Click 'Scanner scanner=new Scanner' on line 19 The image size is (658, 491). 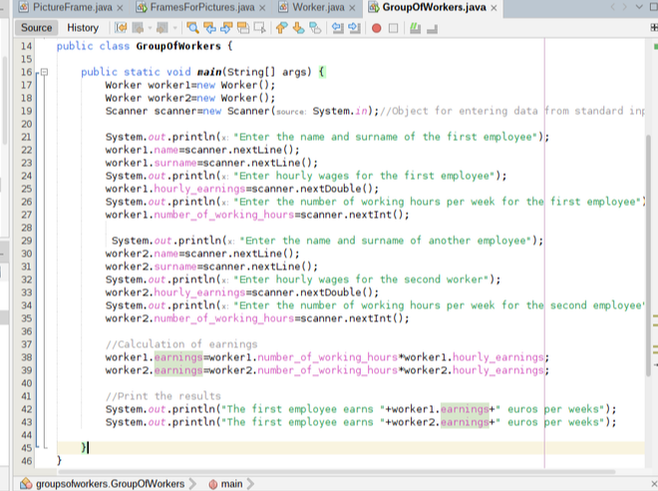(x=188, y=111)
